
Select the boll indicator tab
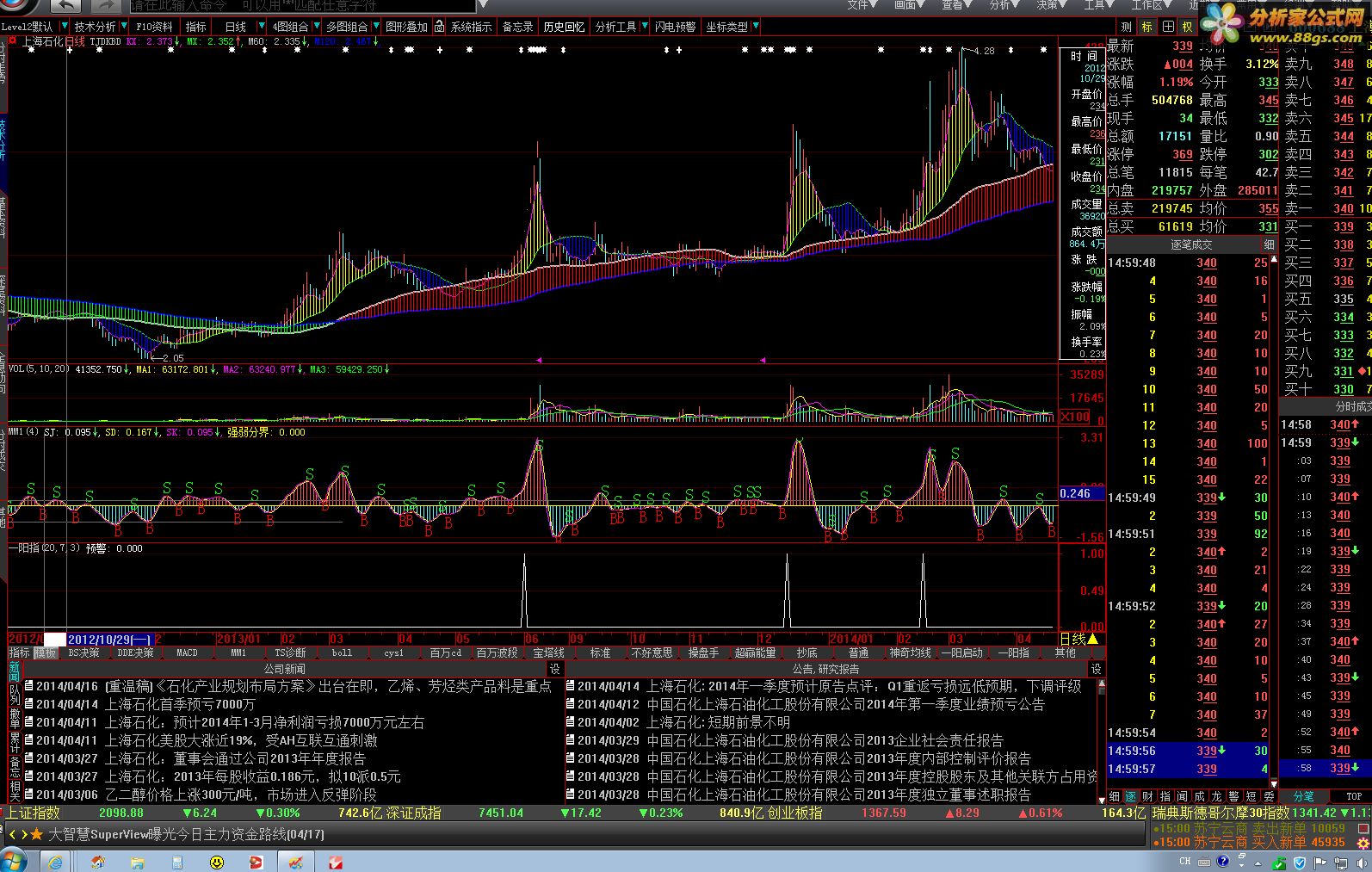click(x=342, y=652)
